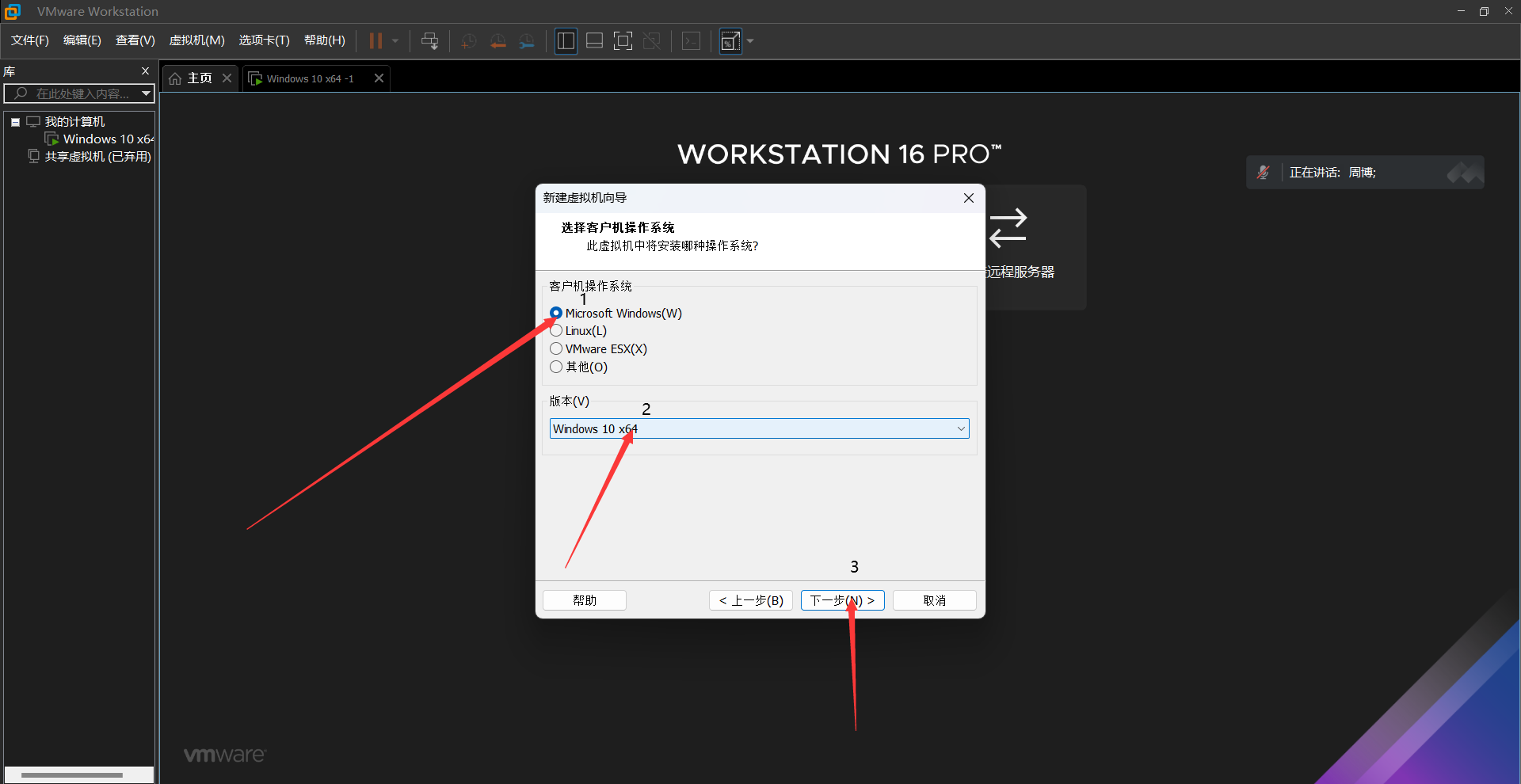Viewport: 1521px width, 784px height.
Task: Open the power options arrow beside pause
Action: 395,41
